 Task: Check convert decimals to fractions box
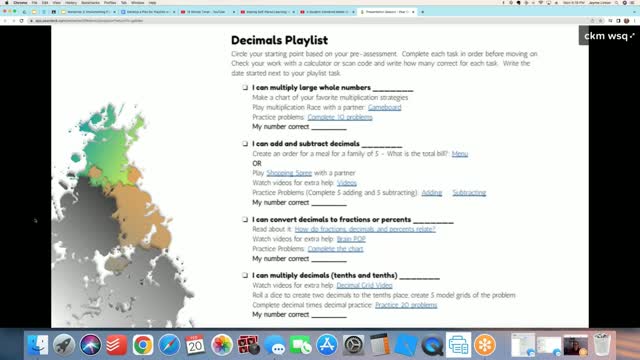pyautogui.click(x=245, y=220)
